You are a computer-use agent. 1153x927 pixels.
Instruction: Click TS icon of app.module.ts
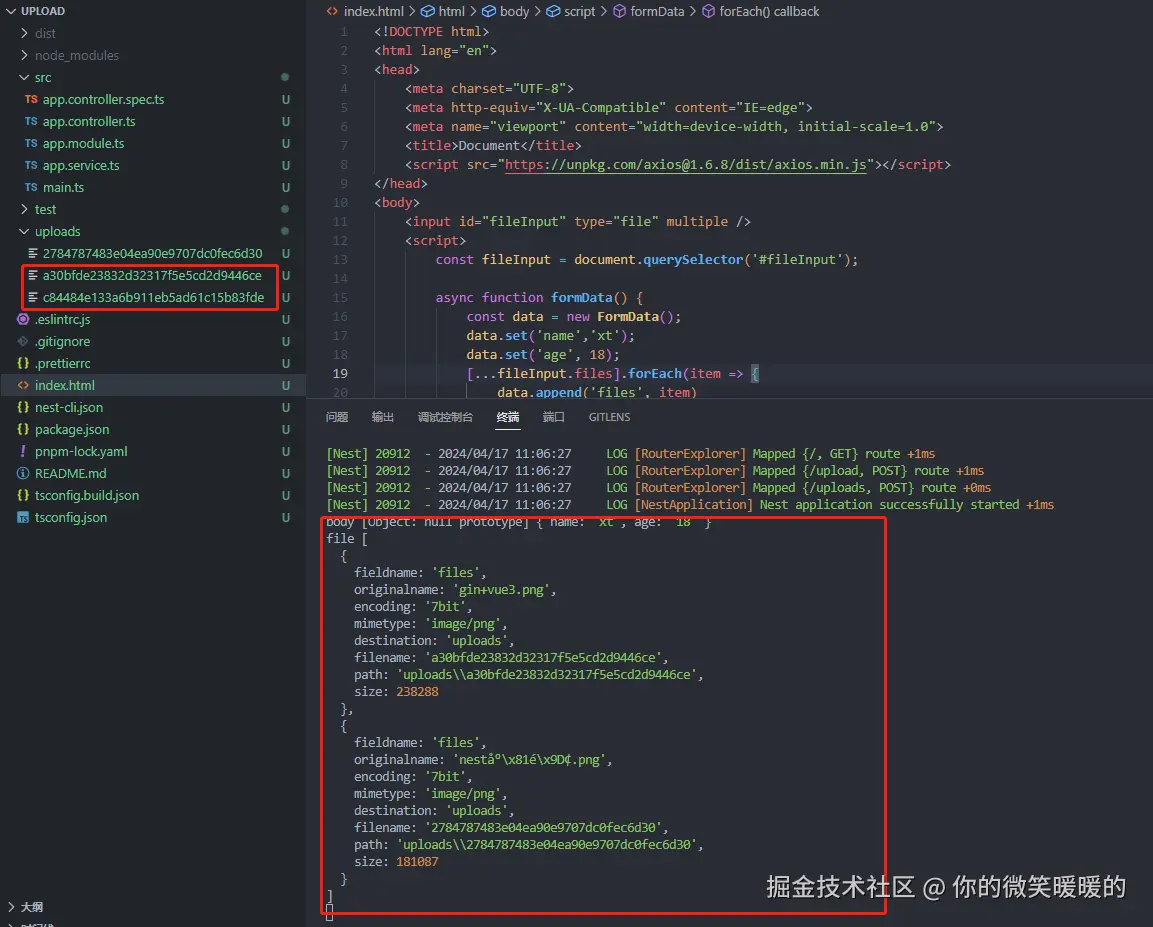click(31, 143)
